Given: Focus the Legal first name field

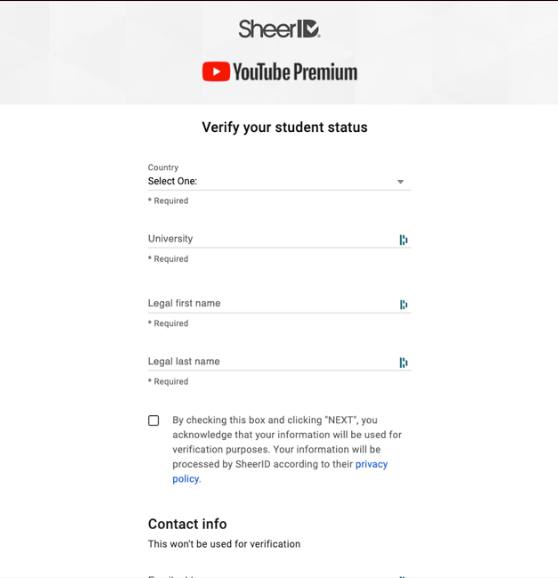Looking at the screenshot, I should click(279, 304).
